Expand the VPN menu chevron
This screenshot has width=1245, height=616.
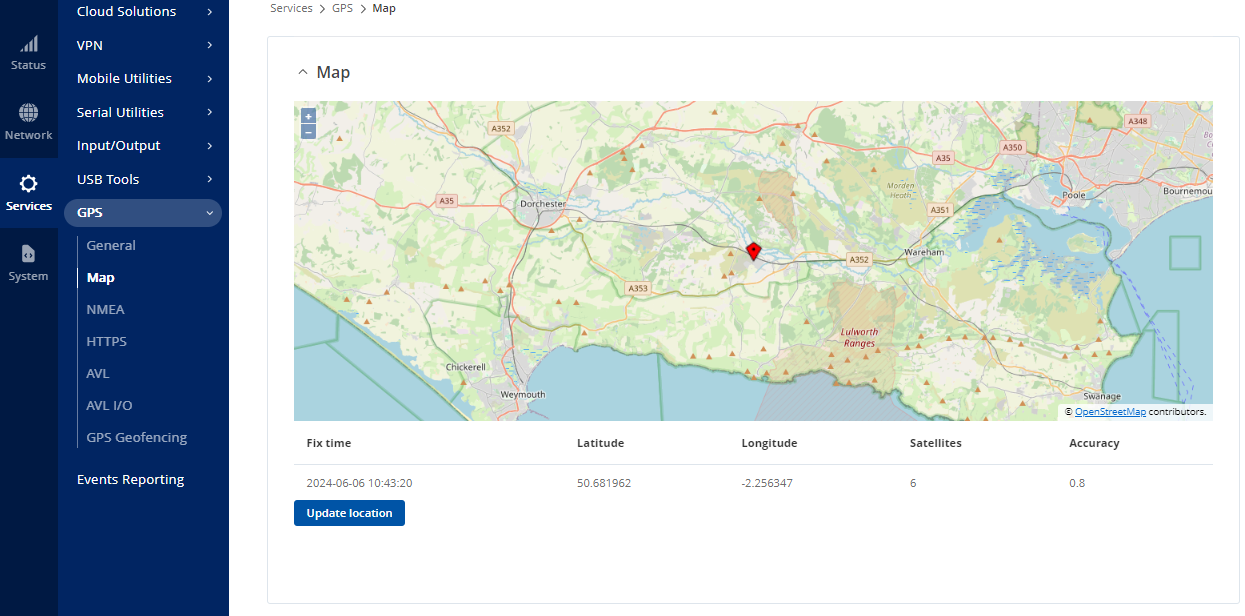209,45
